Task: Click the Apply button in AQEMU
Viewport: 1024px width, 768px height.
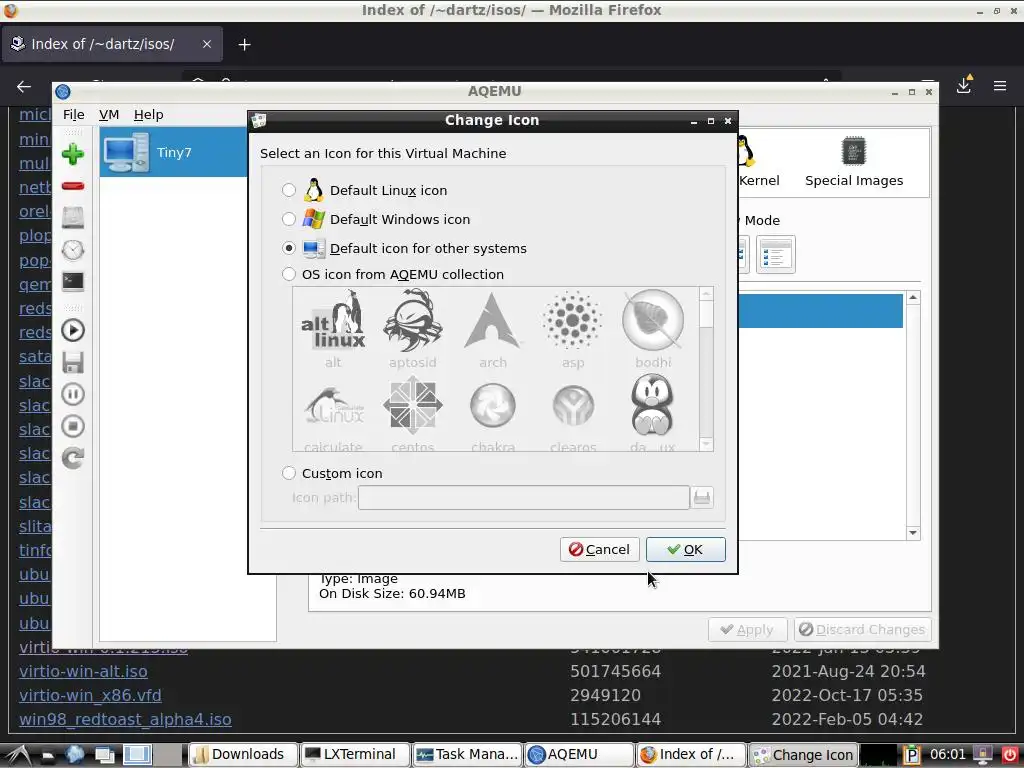Action: pyautogui.click(x=747, y=630)
